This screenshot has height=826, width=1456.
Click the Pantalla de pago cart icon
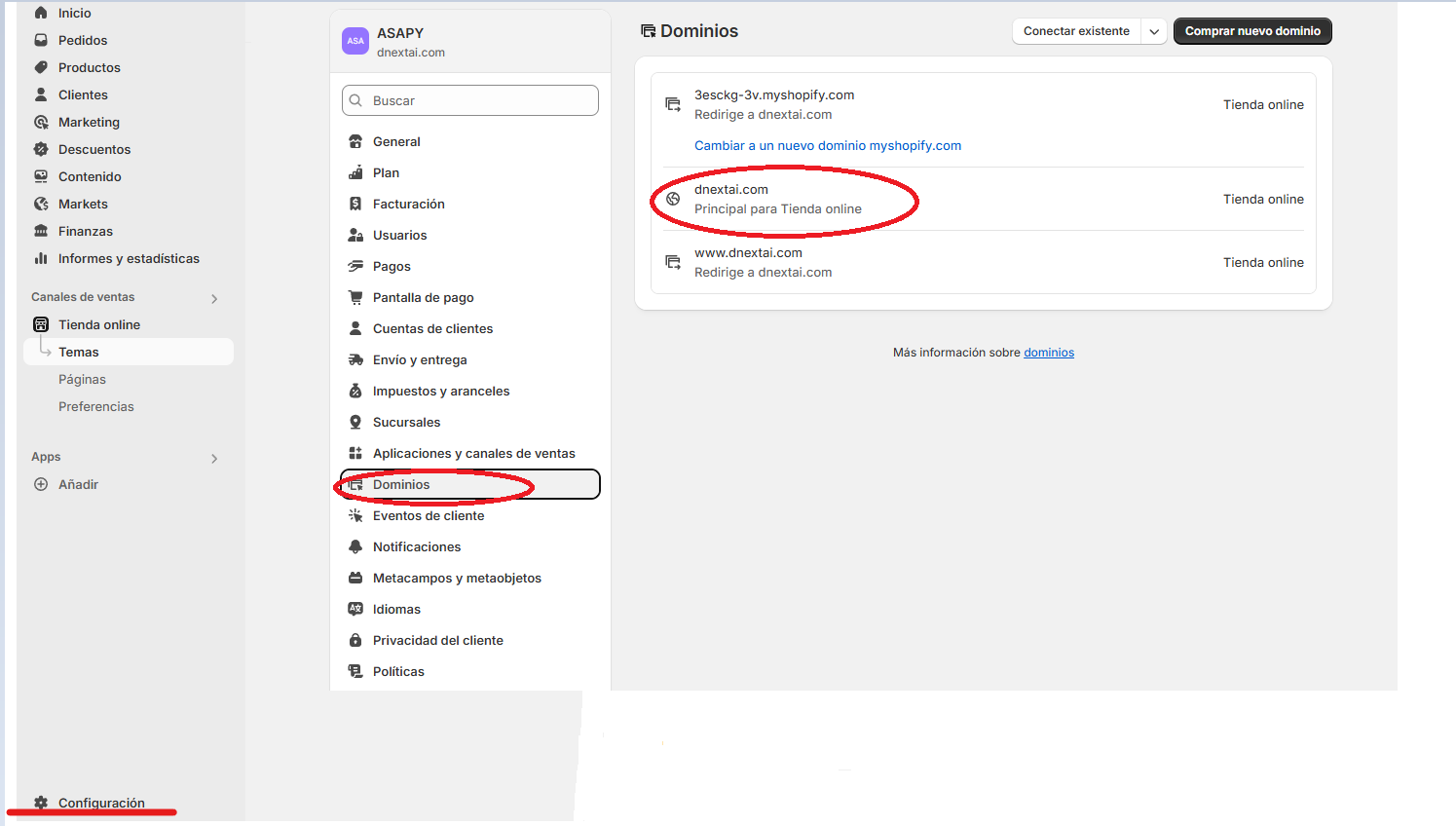355,297
